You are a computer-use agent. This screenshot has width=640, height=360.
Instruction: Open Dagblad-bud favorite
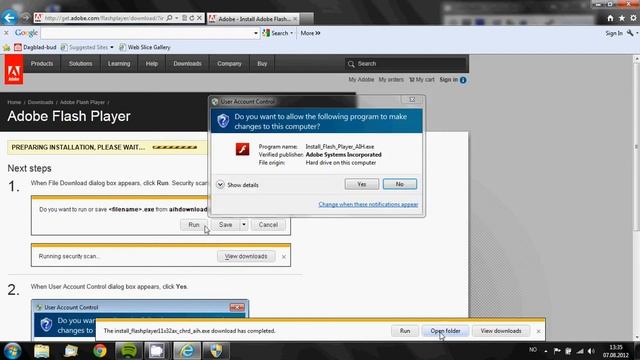point(35,47)
